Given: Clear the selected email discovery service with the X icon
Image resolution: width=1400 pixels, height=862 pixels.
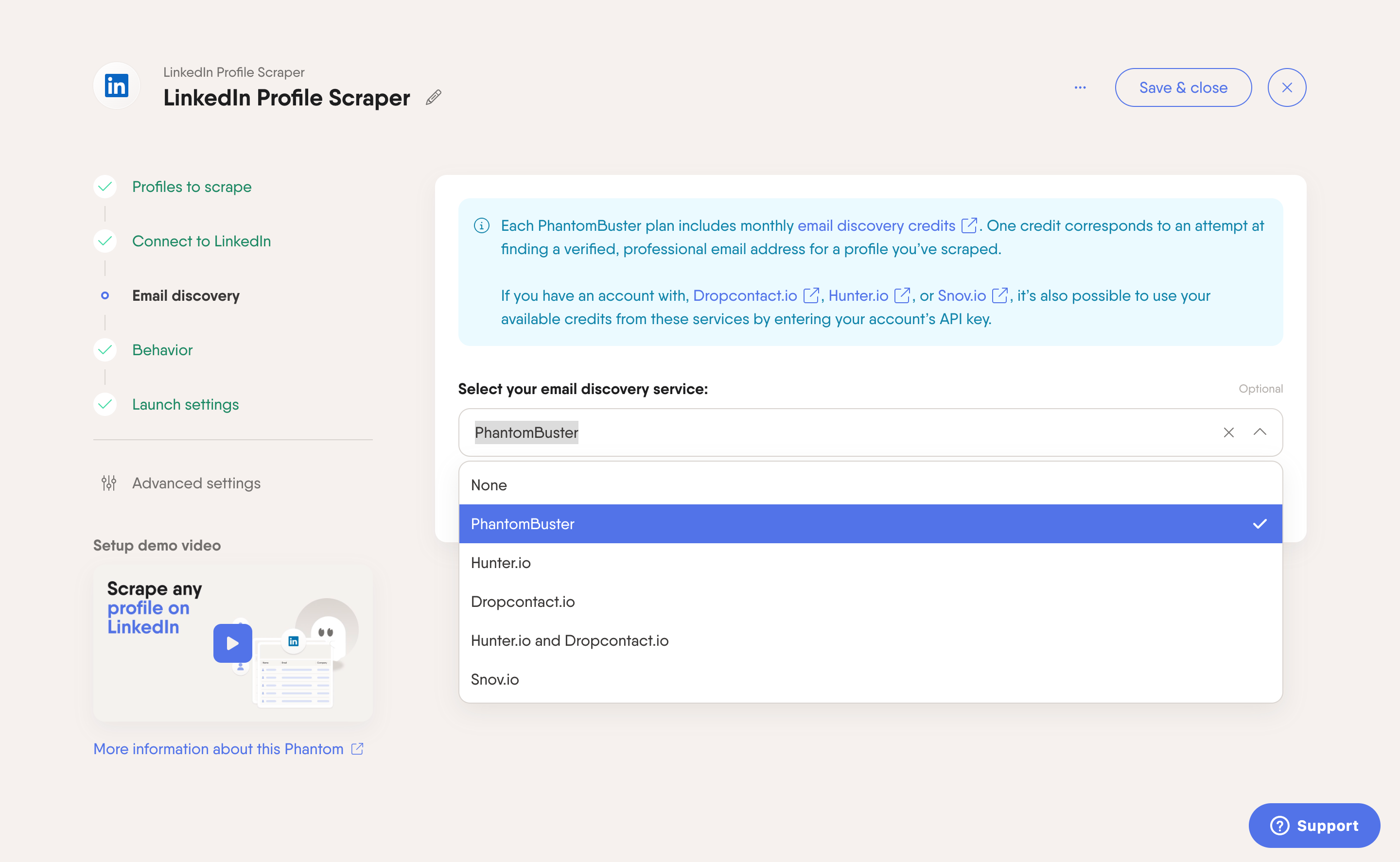Looking at the screenshot, I should pos(1228,433).
